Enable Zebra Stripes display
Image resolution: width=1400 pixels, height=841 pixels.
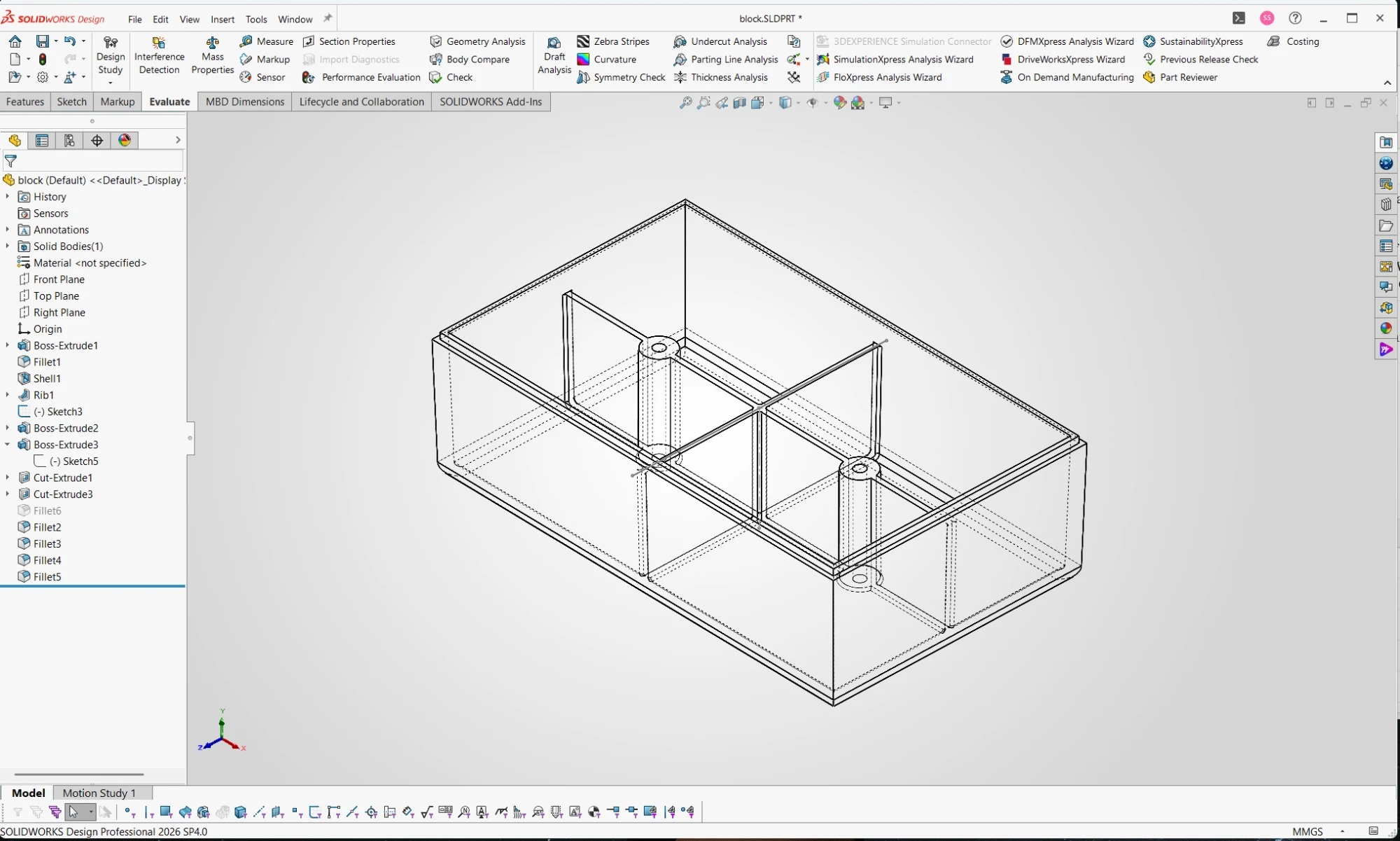click(x=613, y=41)
